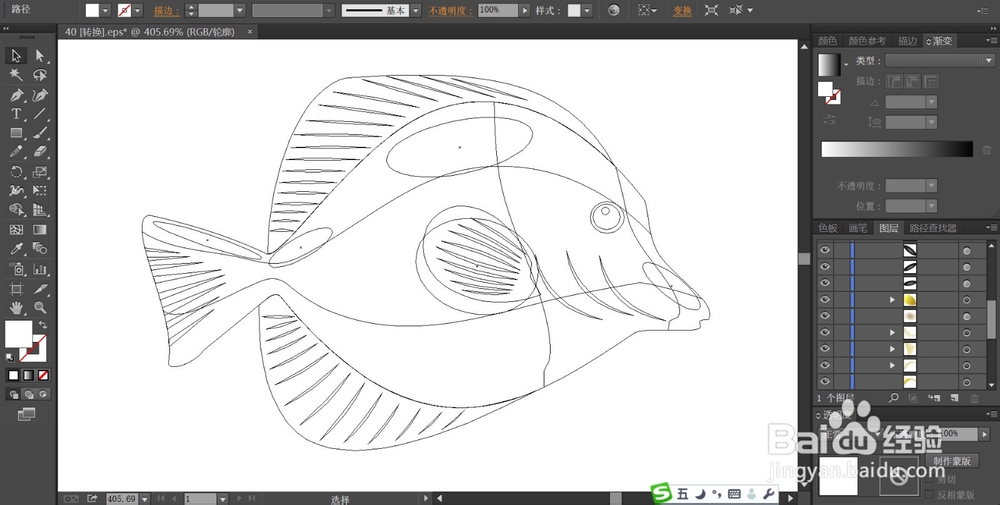This screenshot has height=505, width=1000.
Task: Switch to the 颜色参考 panel tab
Action: (x=867, y=41)
